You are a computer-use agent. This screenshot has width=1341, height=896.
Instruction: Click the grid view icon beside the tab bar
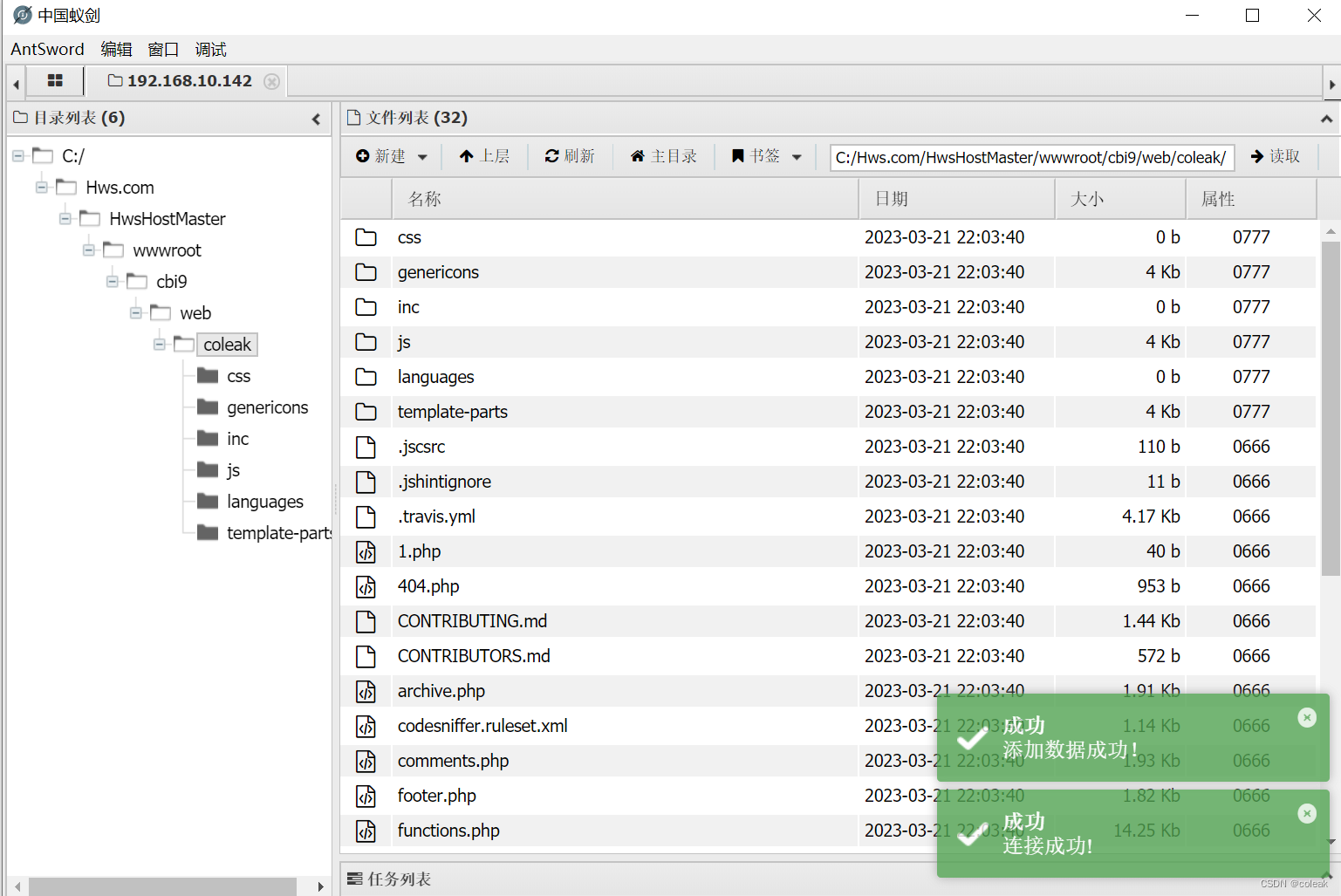tap(55, 80)
